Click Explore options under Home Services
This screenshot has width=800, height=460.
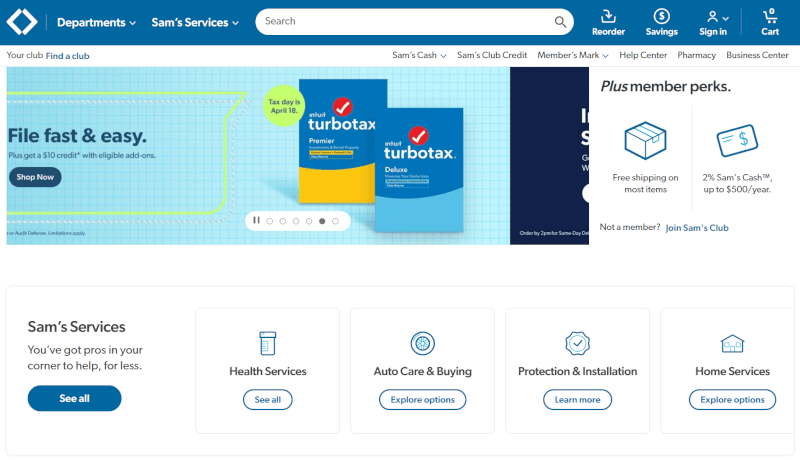[x=732, y=400]
